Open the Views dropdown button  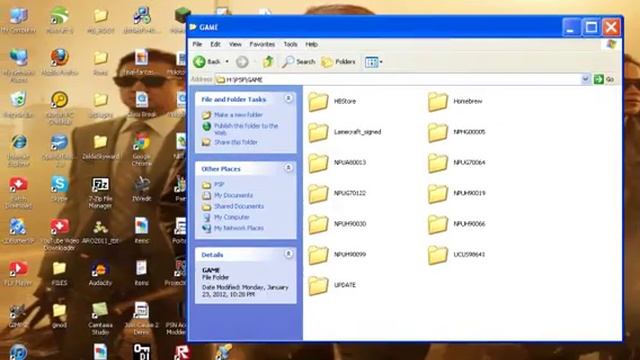click(x=373, y=62)
